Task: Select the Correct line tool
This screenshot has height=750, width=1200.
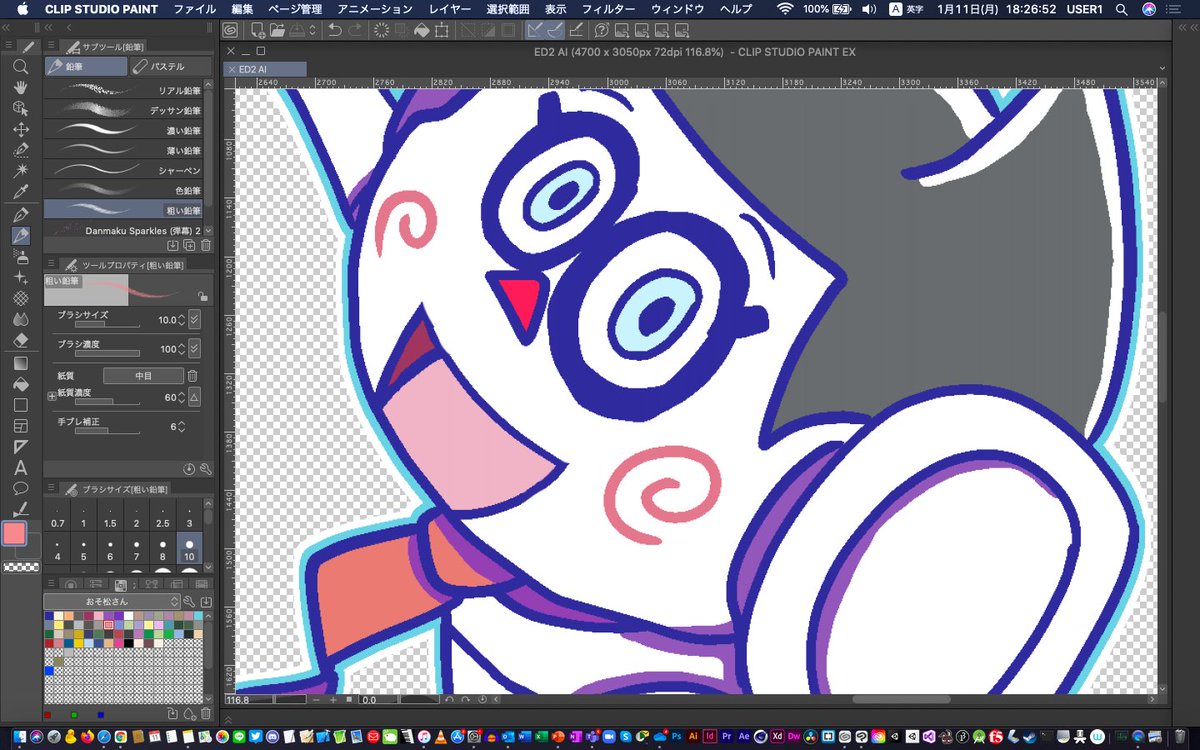Action: pos(20,509)
